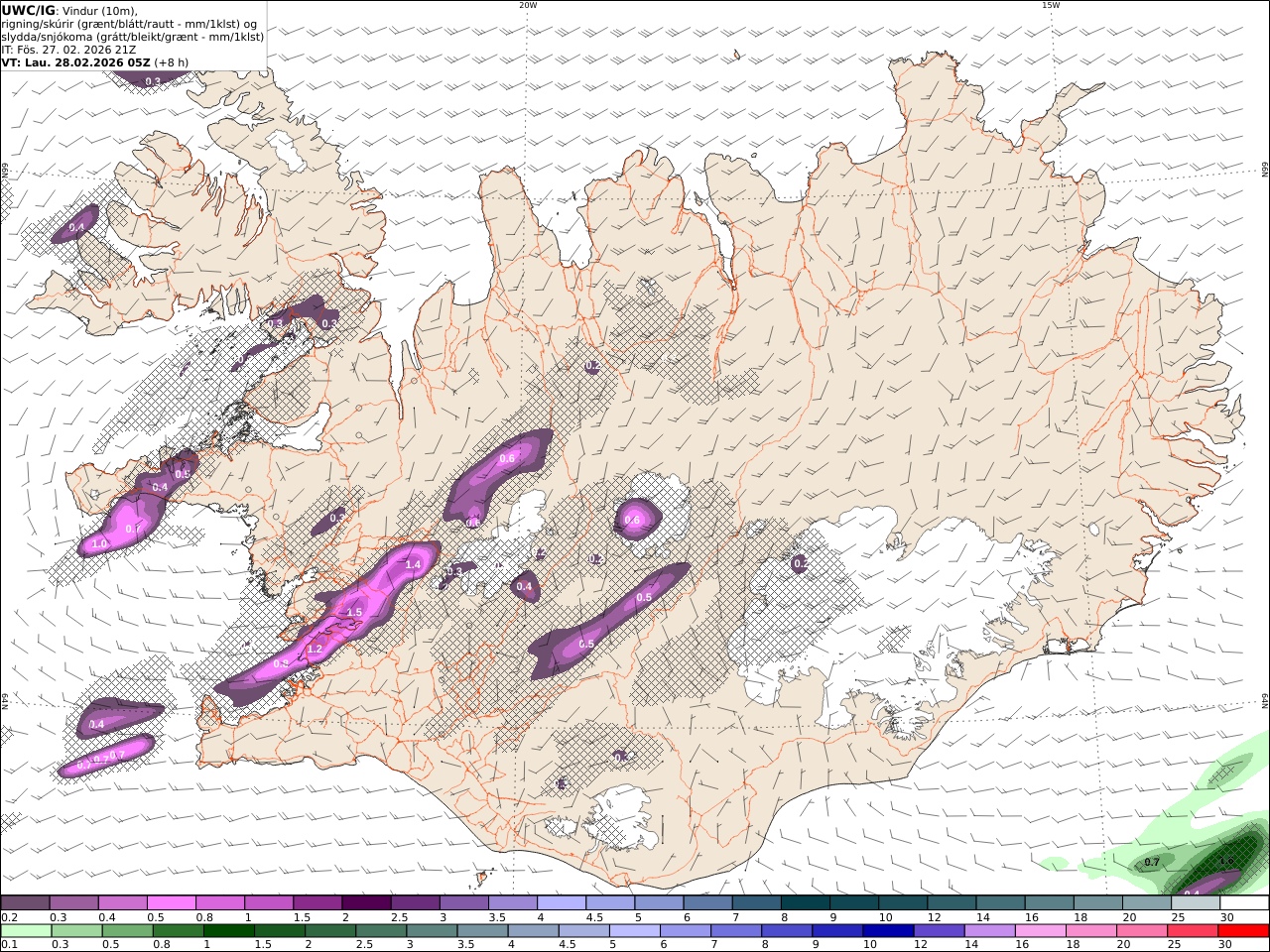Pick rain legend swatch labeled 10
1270x952 pixels.
889,931
